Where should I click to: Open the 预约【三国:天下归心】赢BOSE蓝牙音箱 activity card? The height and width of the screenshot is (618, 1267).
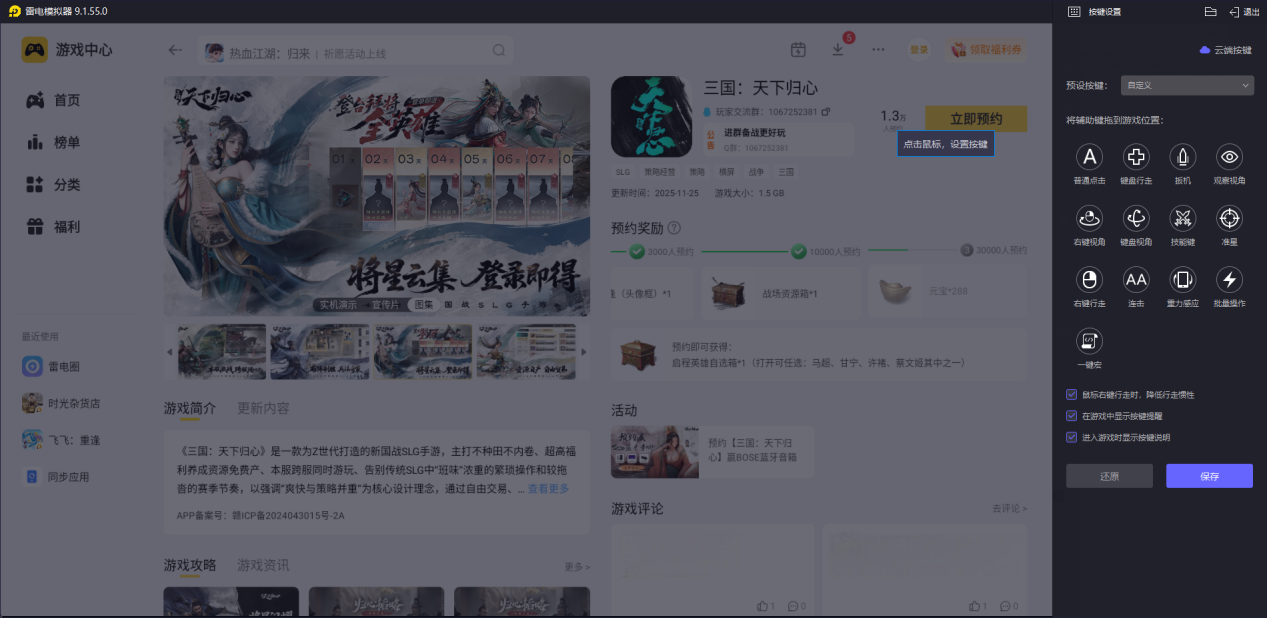[712, 452]
